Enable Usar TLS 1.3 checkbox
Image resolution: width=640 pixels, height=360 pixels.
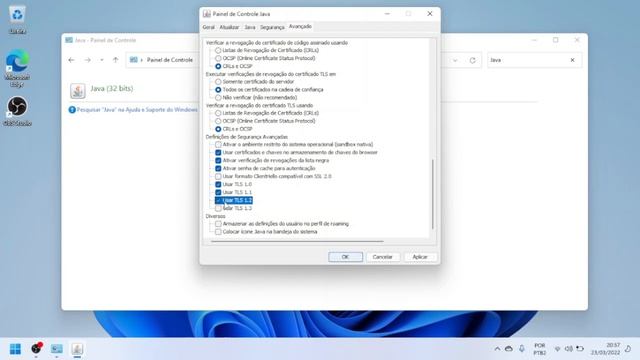[x=218, y=208]
